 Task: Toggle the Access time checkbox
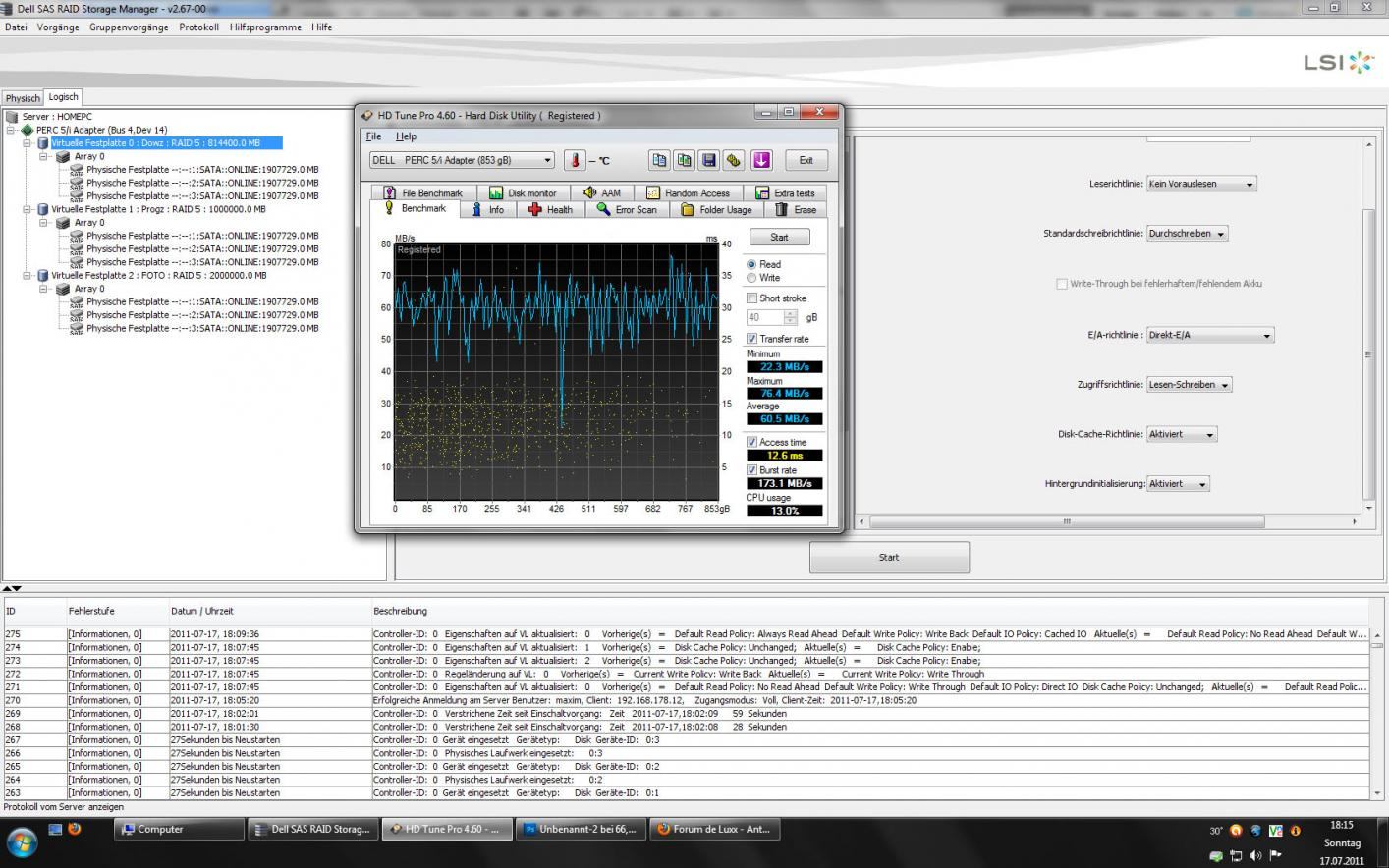point(751,442)
